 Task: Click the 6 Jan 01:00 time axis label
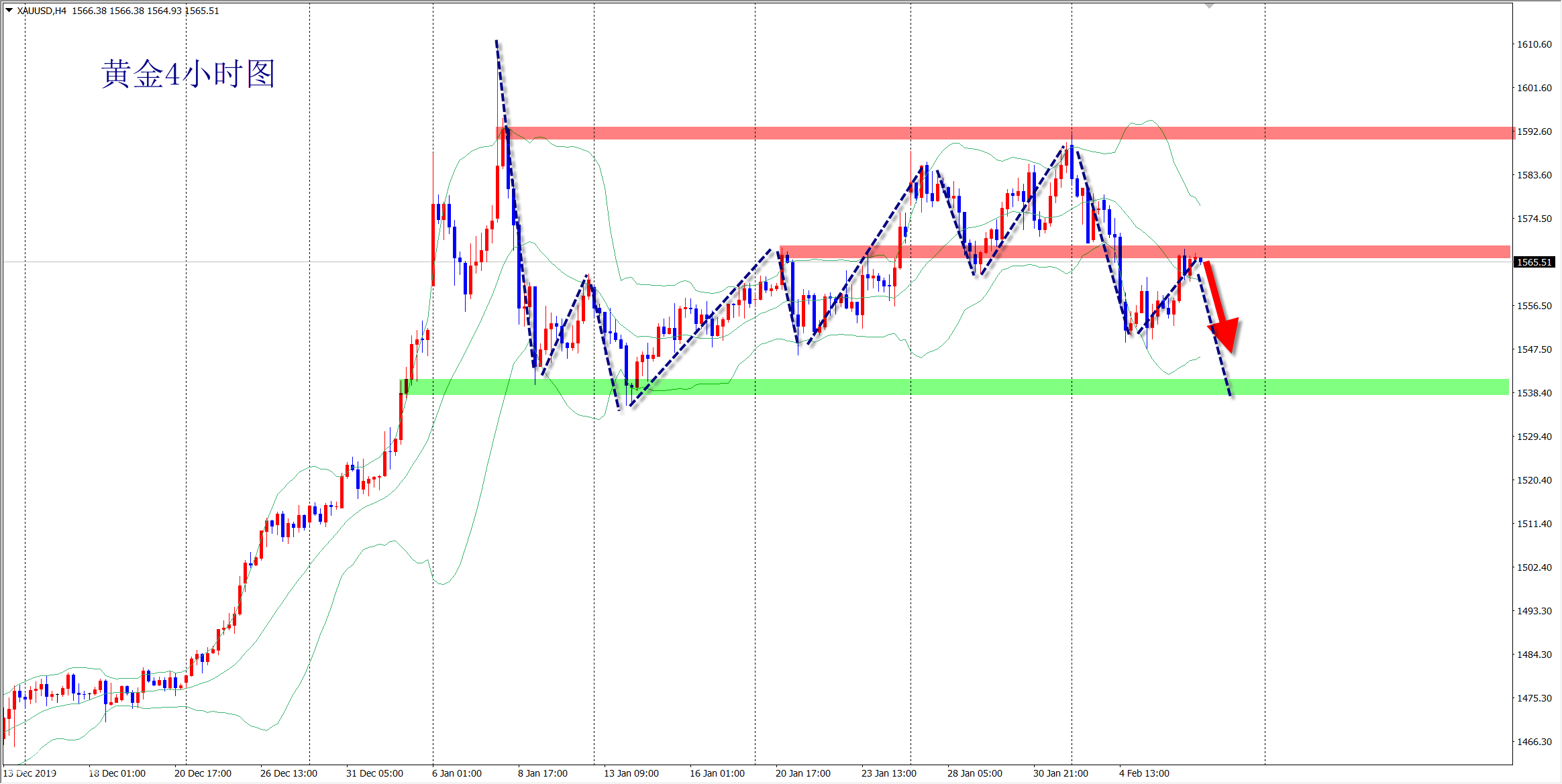coord(456,773)
